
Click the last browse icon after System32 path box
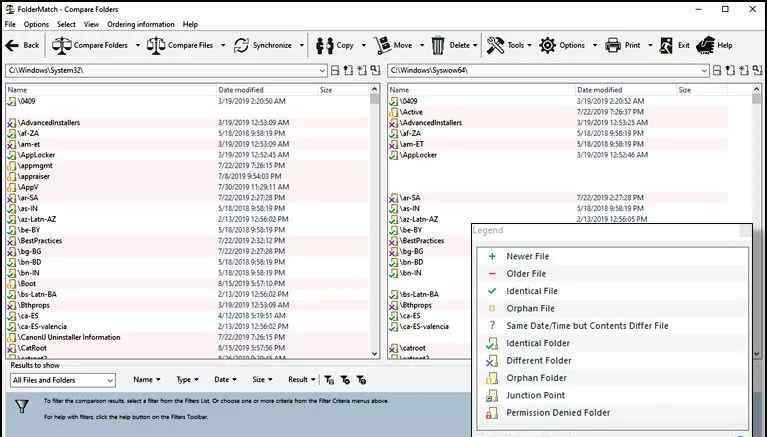pyautogui.click(x=375, y=70)
